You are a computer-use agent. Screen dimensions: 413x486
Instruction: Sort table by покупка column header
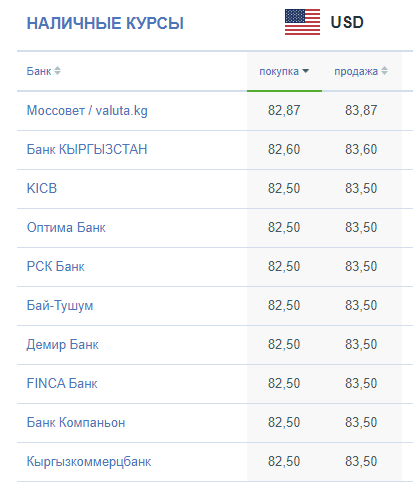[x=279, y=71]
